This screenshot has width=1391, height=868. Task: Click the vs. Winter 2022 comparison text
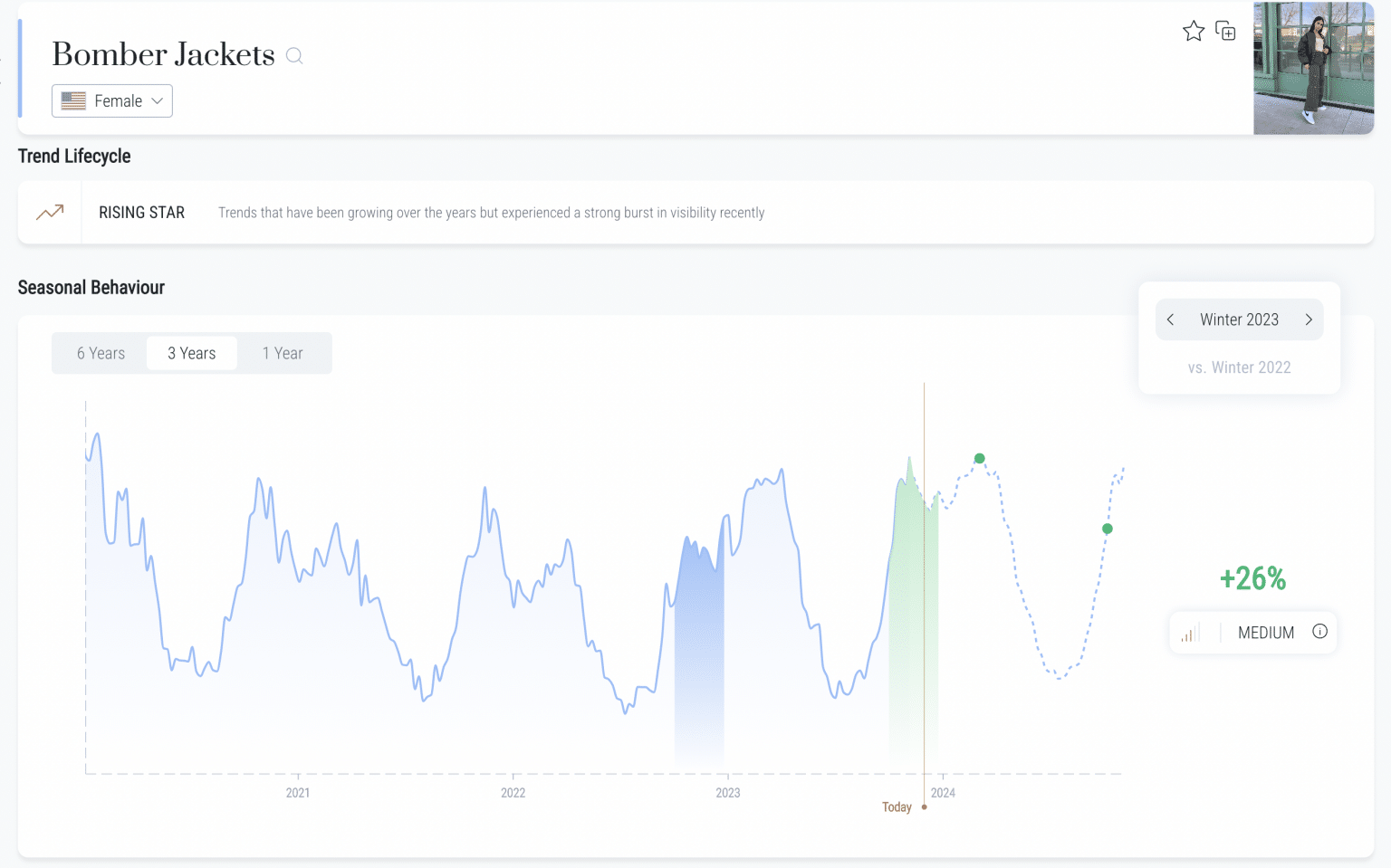tap(1239, 367)
